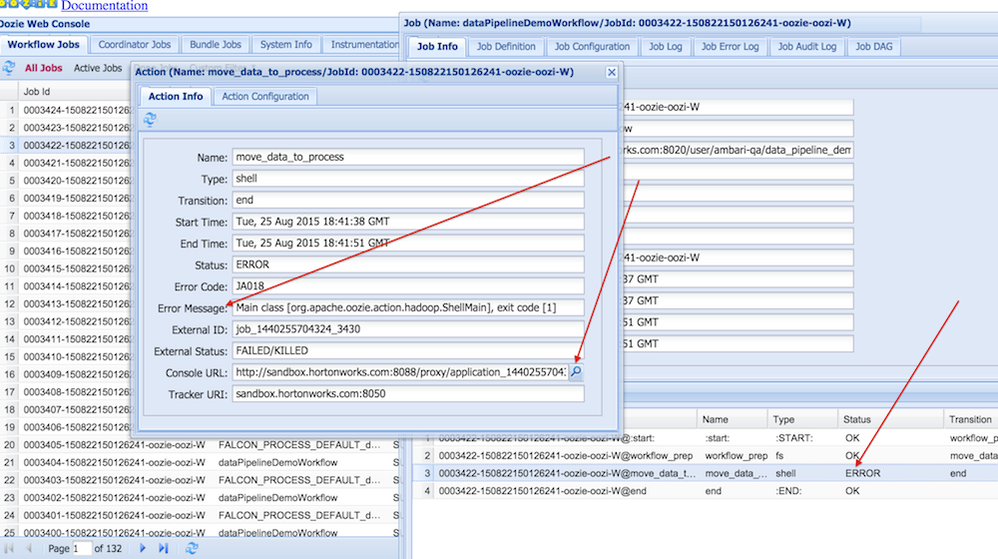998x559 pixels.
Task: Click the pagination refresh icon
Action: click(x=192, y=548)
